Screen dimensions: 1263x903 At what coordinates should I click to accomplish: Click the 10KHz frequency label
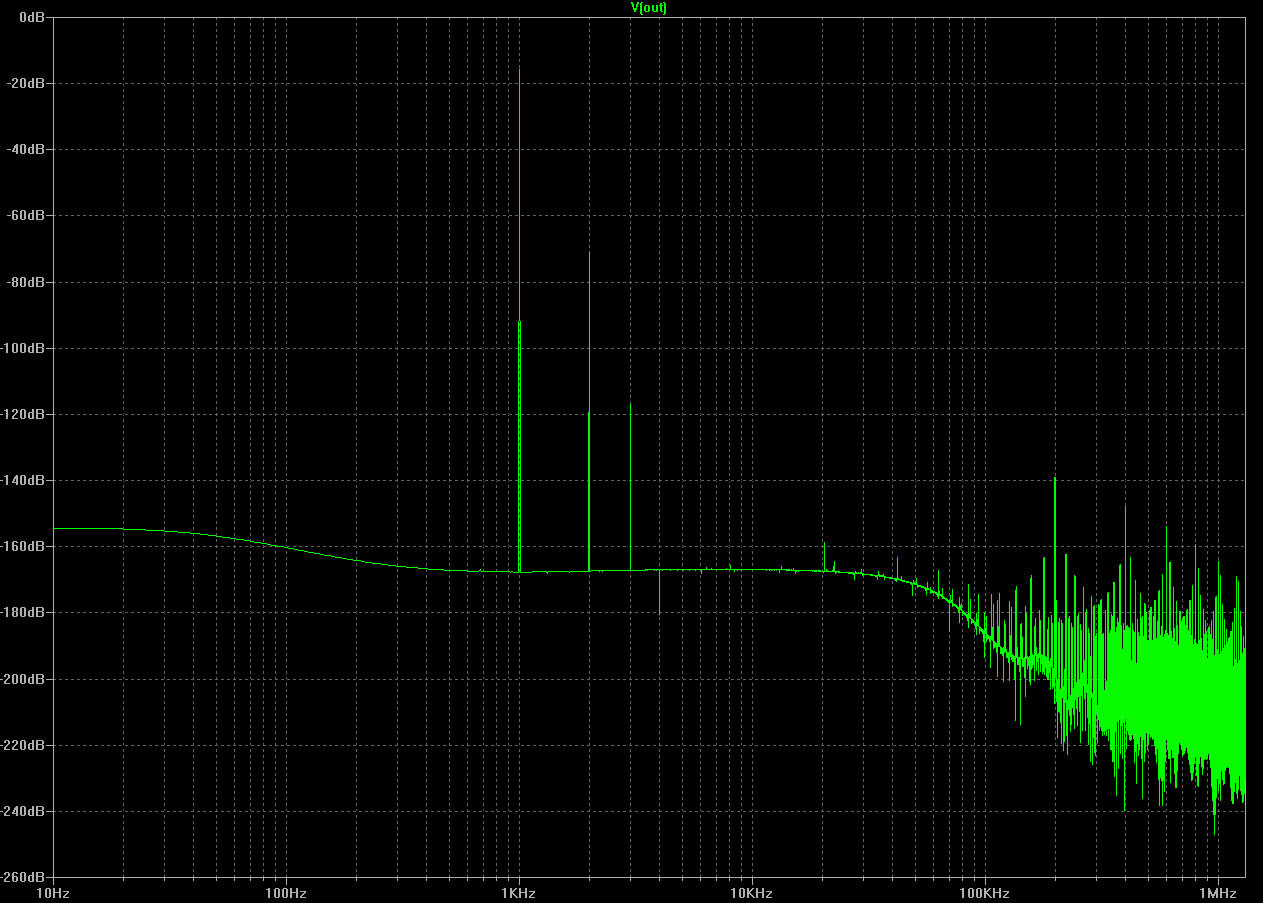point(751,891)
